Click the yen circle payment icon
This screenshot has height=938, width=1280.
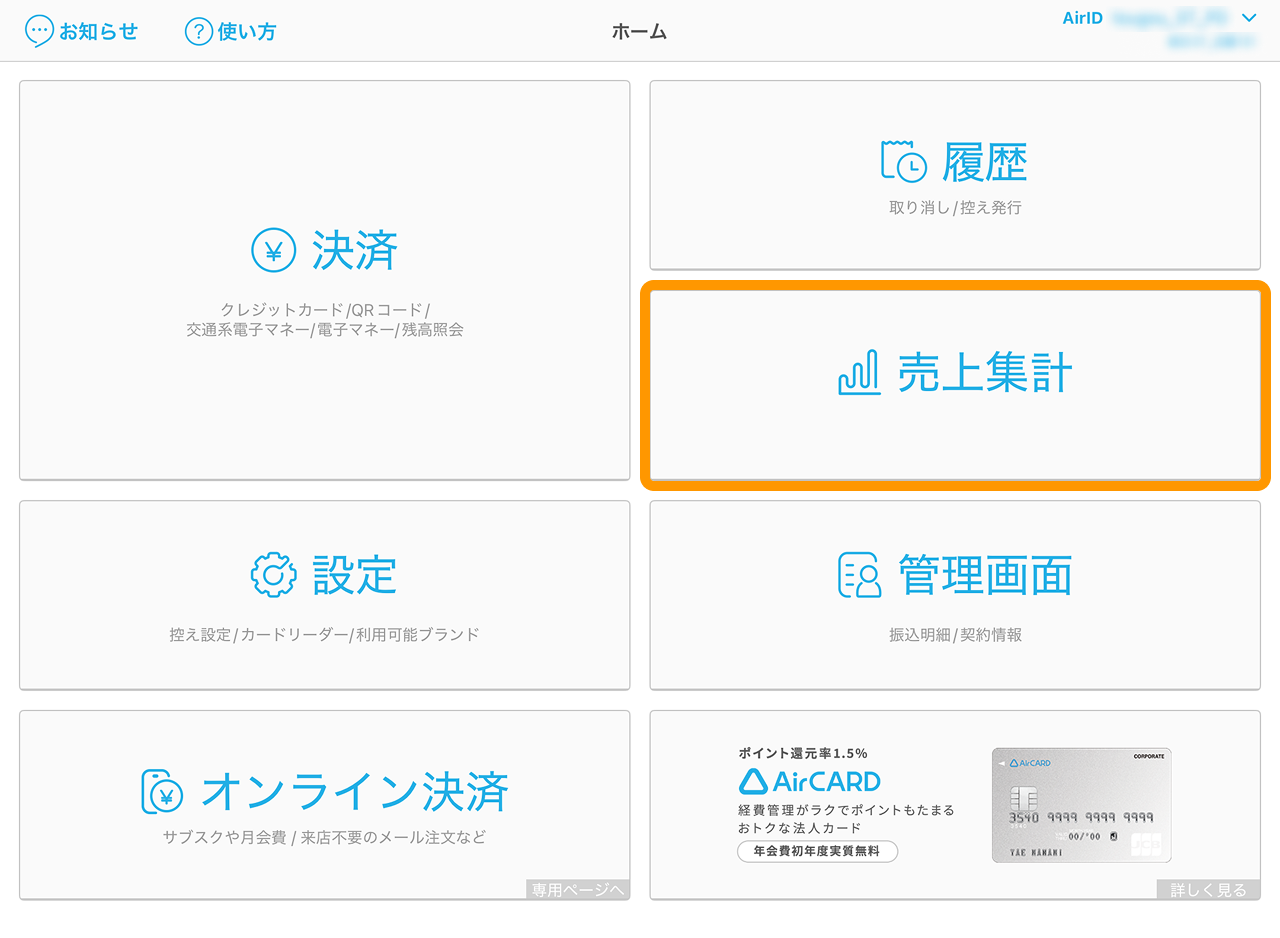(273, 251)
